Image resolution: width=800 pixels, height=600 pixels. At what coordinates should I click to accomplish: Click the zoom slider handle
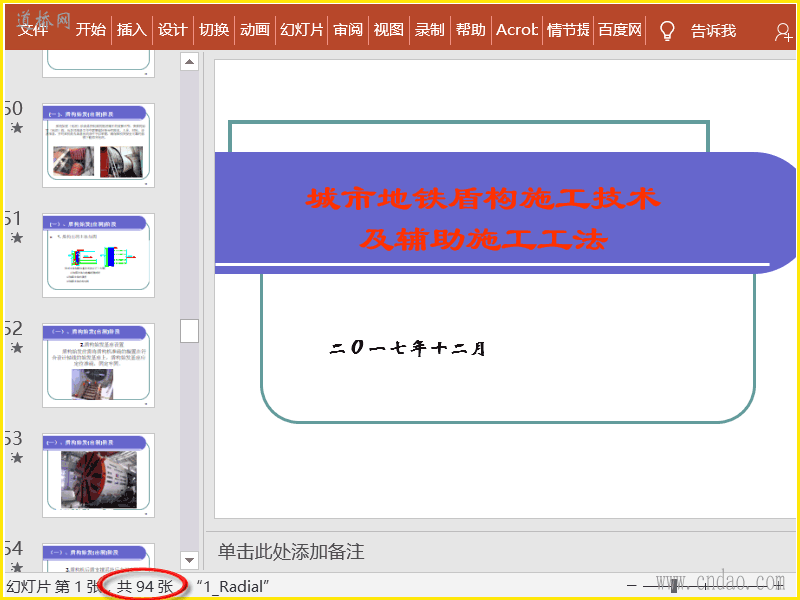point(674,586)
